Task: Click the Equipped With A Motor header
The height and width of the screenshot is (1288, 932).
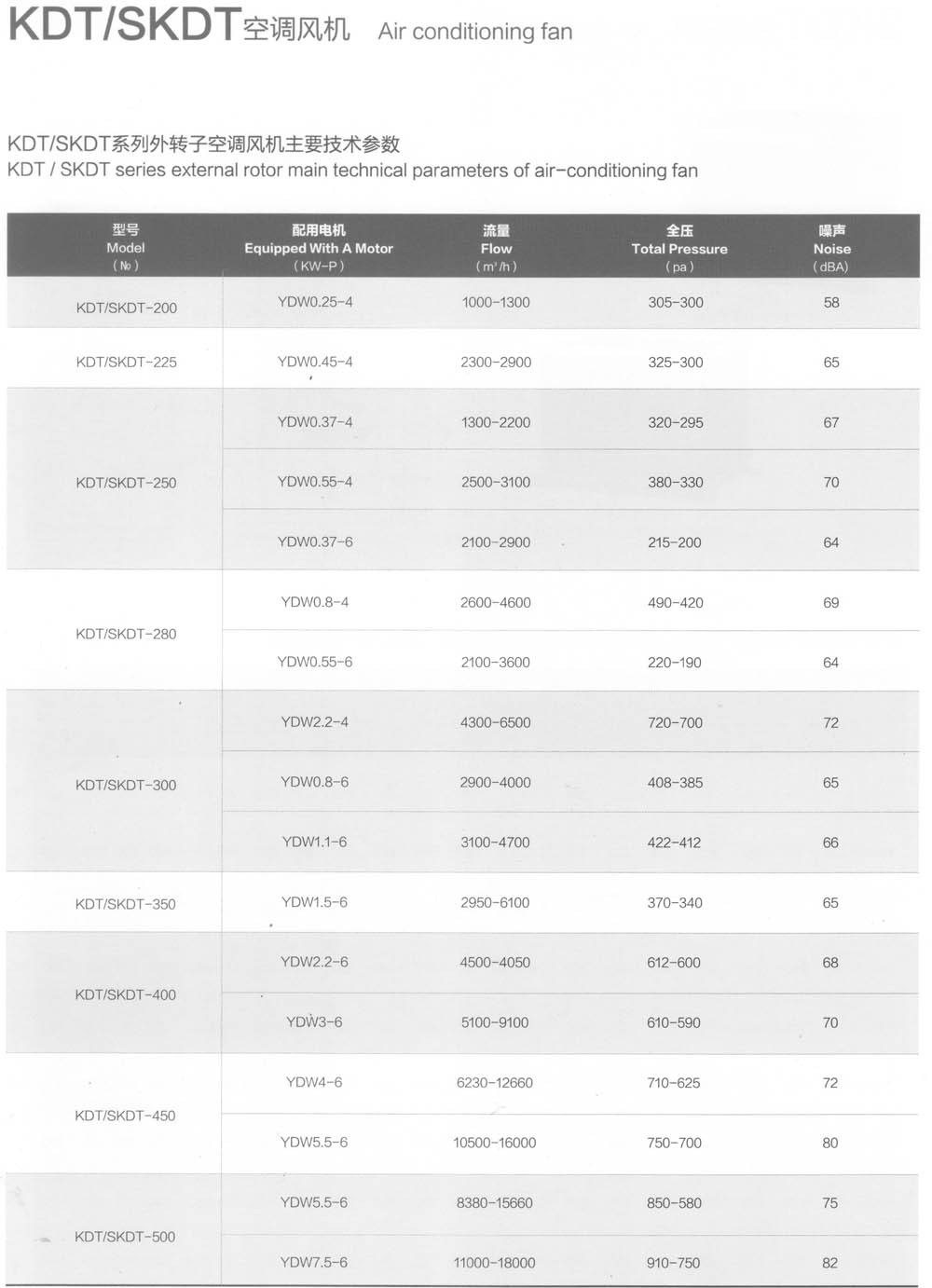Action: pos(319,248)
